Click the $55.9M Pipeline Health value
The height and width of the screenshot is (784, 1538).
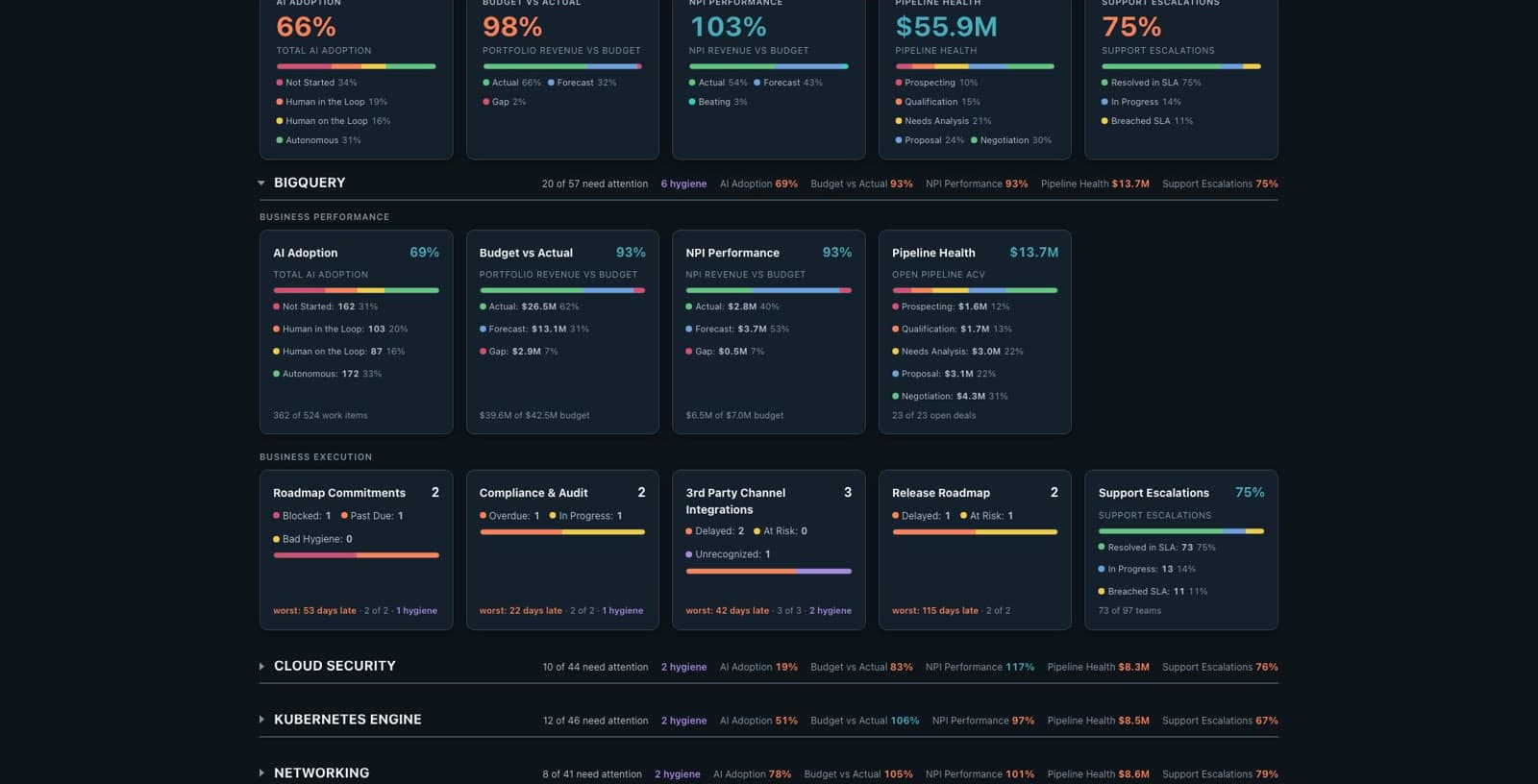(946, 27)
